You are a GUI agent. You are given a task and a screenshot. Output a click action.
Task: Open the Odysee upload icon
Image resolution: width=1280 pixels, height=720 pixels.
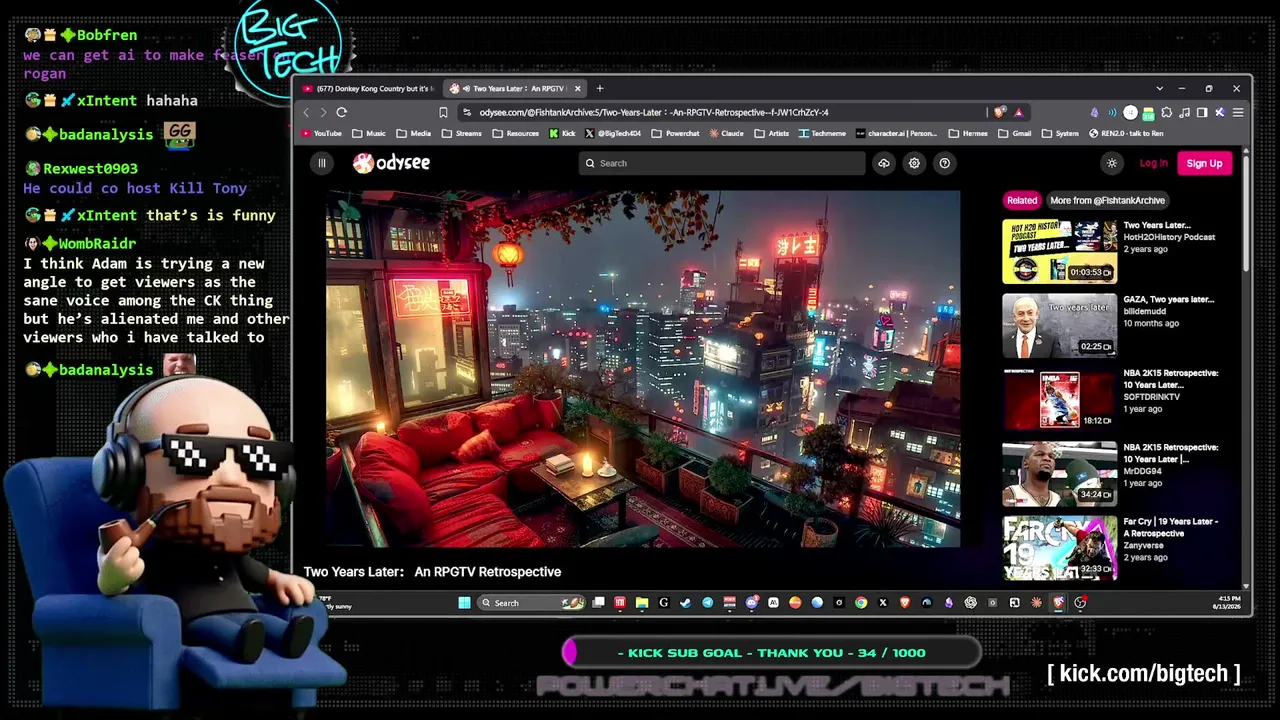click(x=883, y=163)
